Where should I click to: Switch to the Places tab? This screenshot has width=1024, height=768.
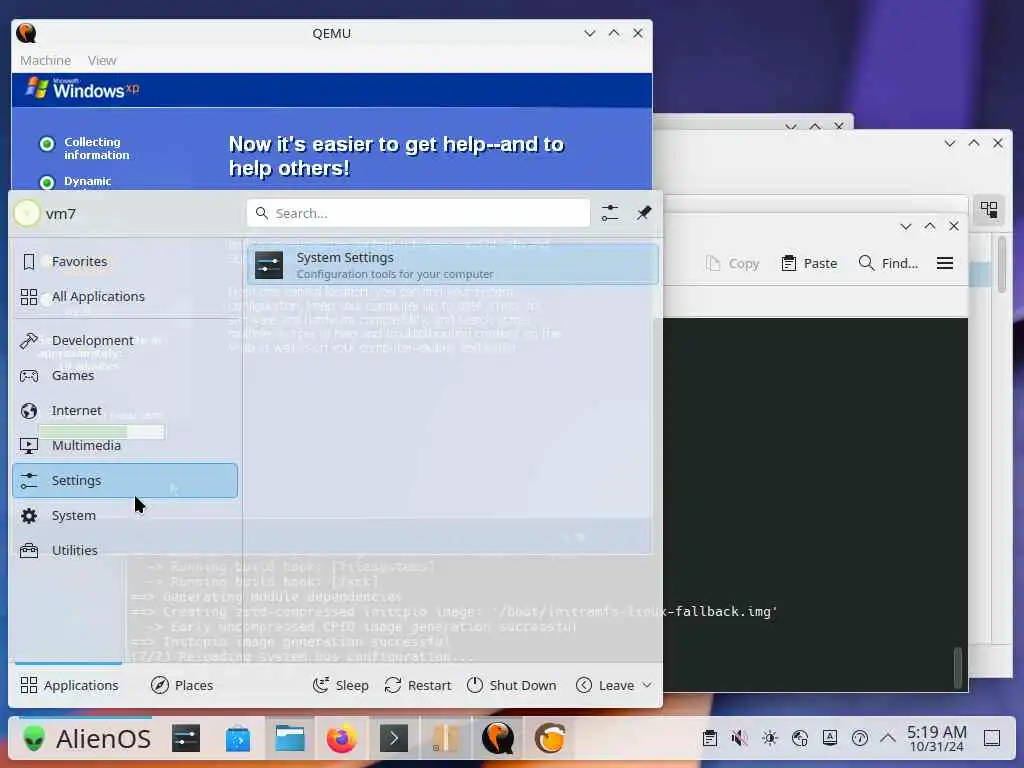[182, 685]
